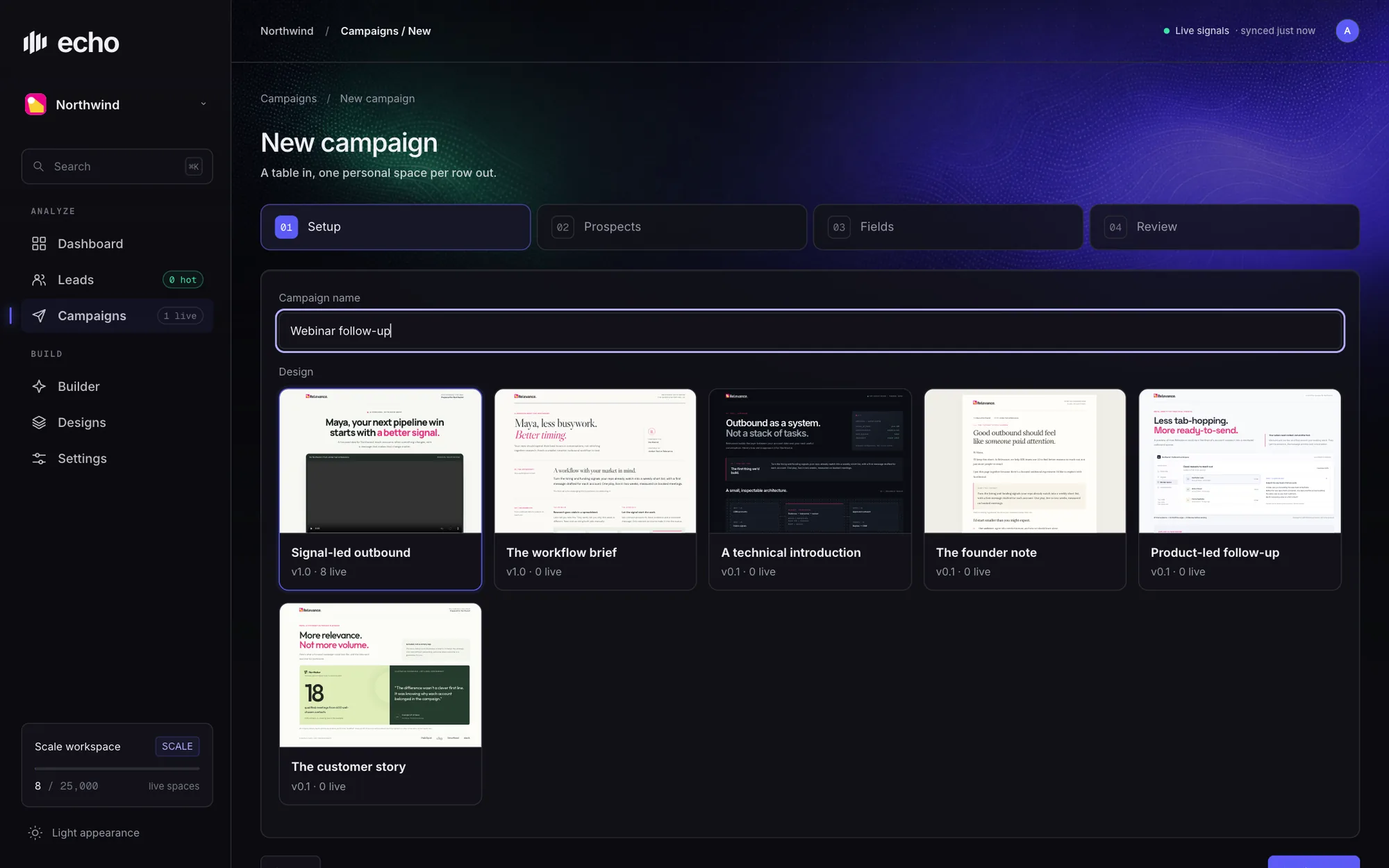Click the 'synced just now' status text
The image size is (1389, 868).
click(x=1278, y=31)
